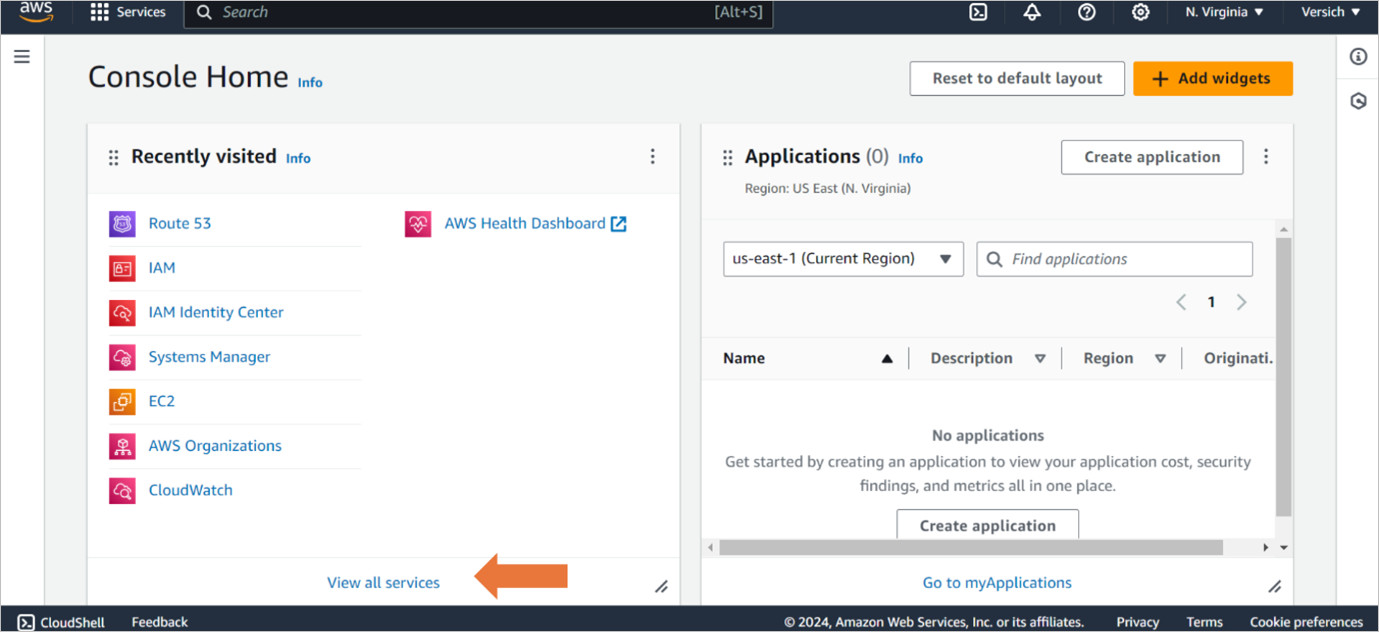Click the AWS logo
Image resolution: width=1379 pixels, height=632 pixels.
click(x=36, y=12)
